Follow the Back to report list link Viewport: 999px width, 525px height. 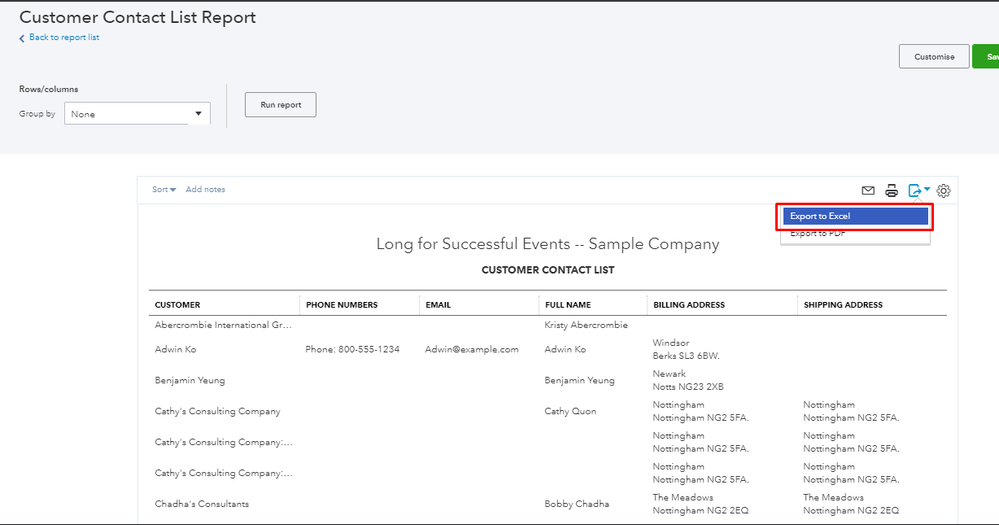[64, 38]
